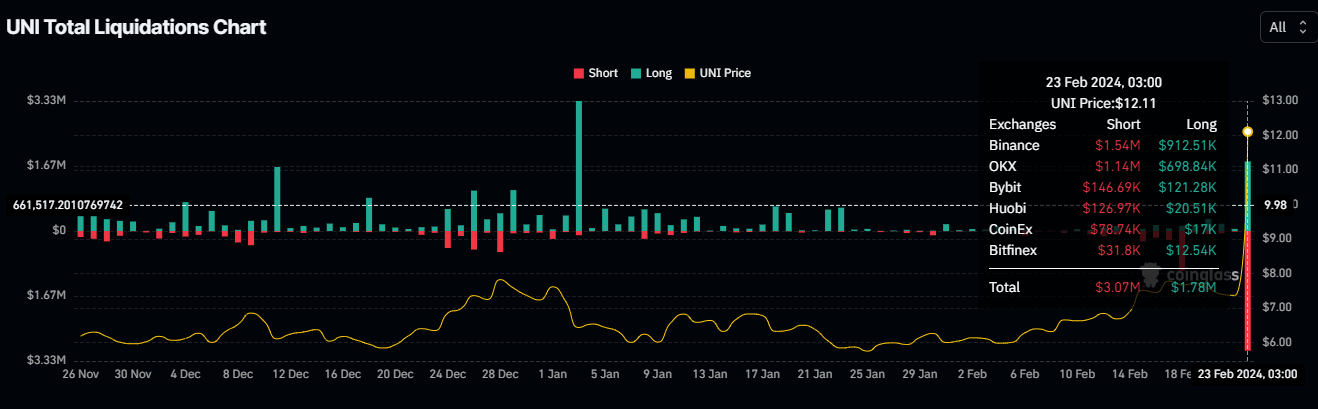
Task: Click the green Long legend color swatch
Action: [636, 74]
